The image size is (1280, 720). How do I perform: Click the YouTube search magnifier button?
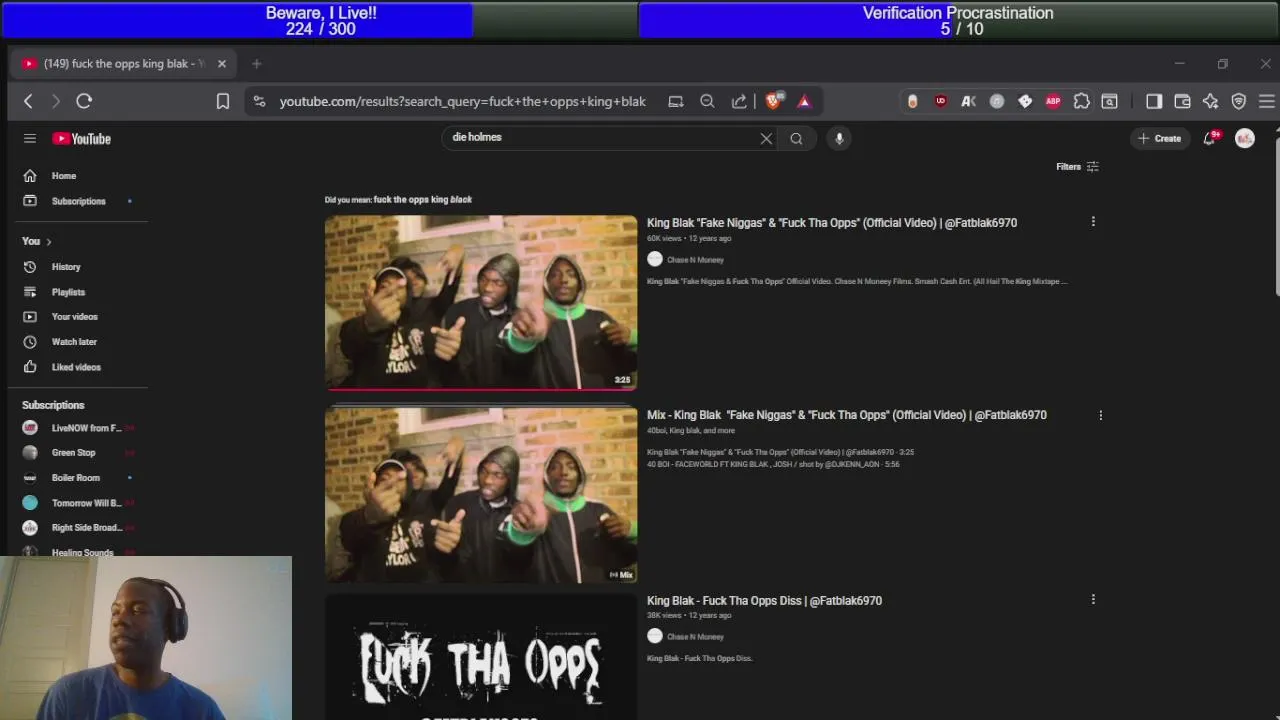796,139
